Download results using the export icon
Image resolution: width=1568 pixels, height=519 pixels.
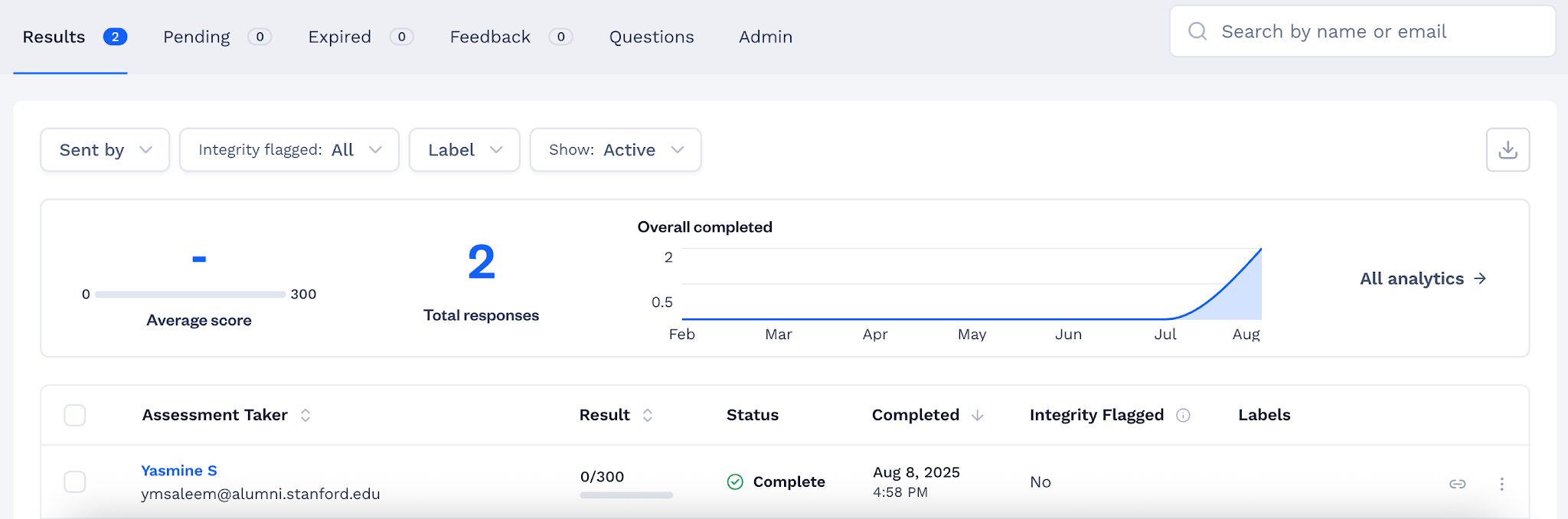pos(1508,149)
